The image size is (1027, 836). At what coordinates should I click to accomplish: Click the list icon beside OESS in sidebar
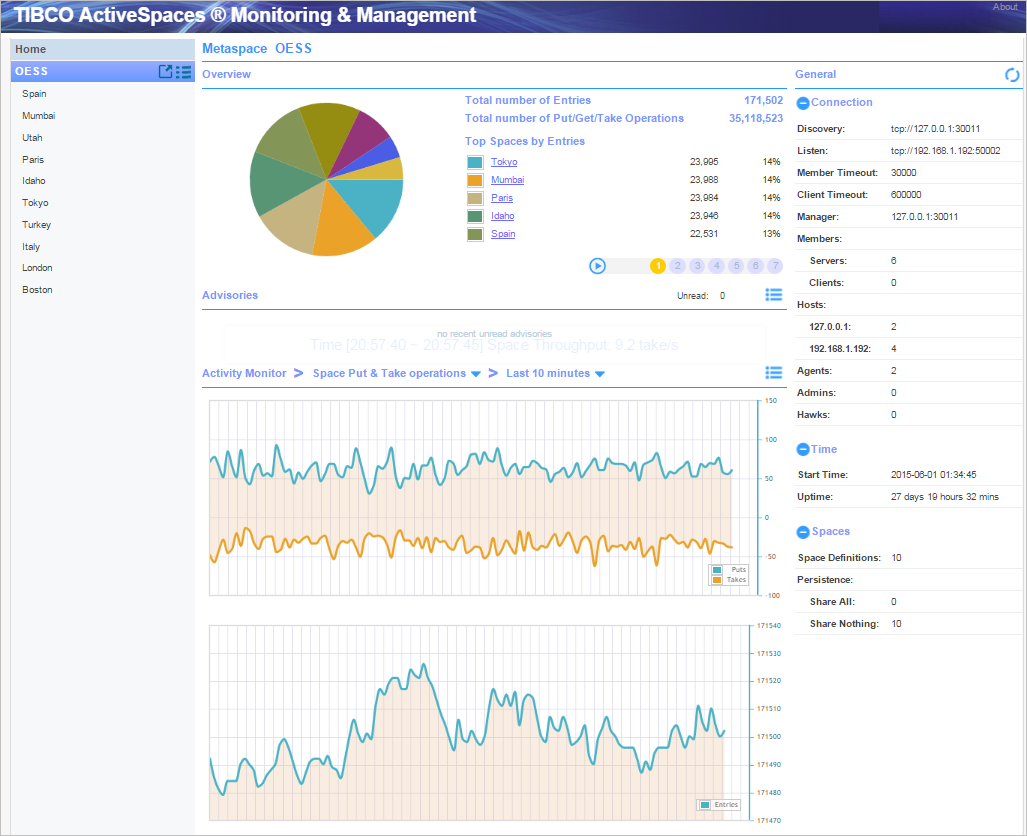tap(183, 72)
